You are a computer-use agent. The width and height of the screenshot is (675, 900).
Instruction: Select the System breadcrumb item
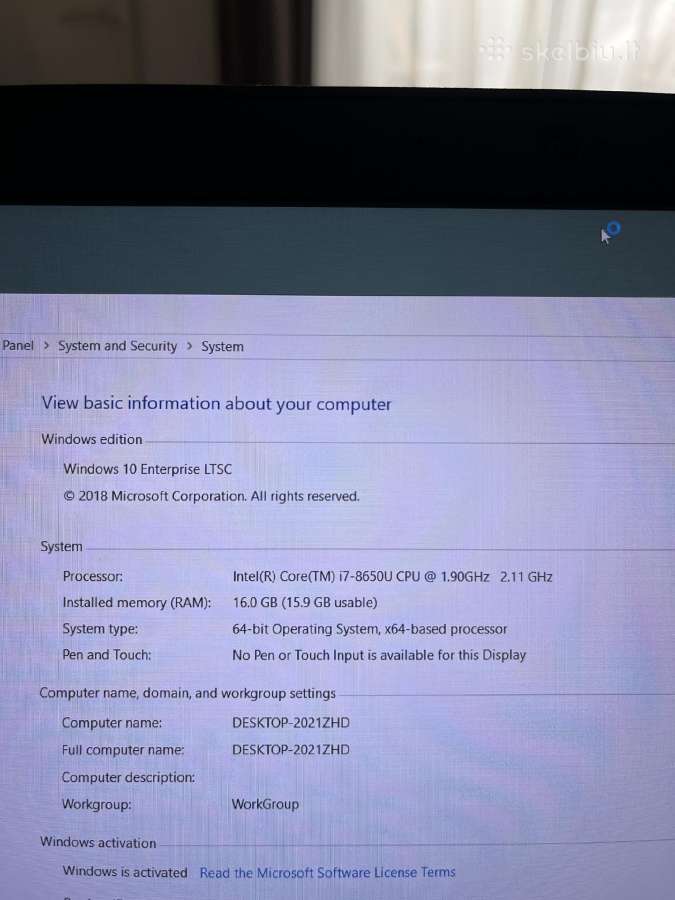click(222, 347)
